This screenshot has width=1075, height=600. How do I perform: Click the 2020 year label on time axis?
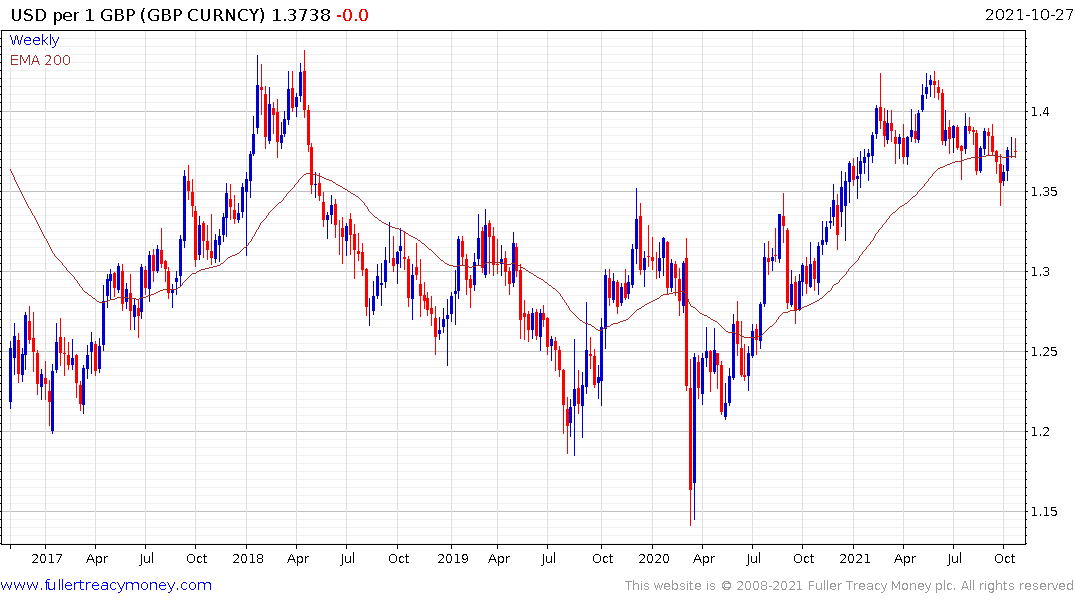point(653,558)
